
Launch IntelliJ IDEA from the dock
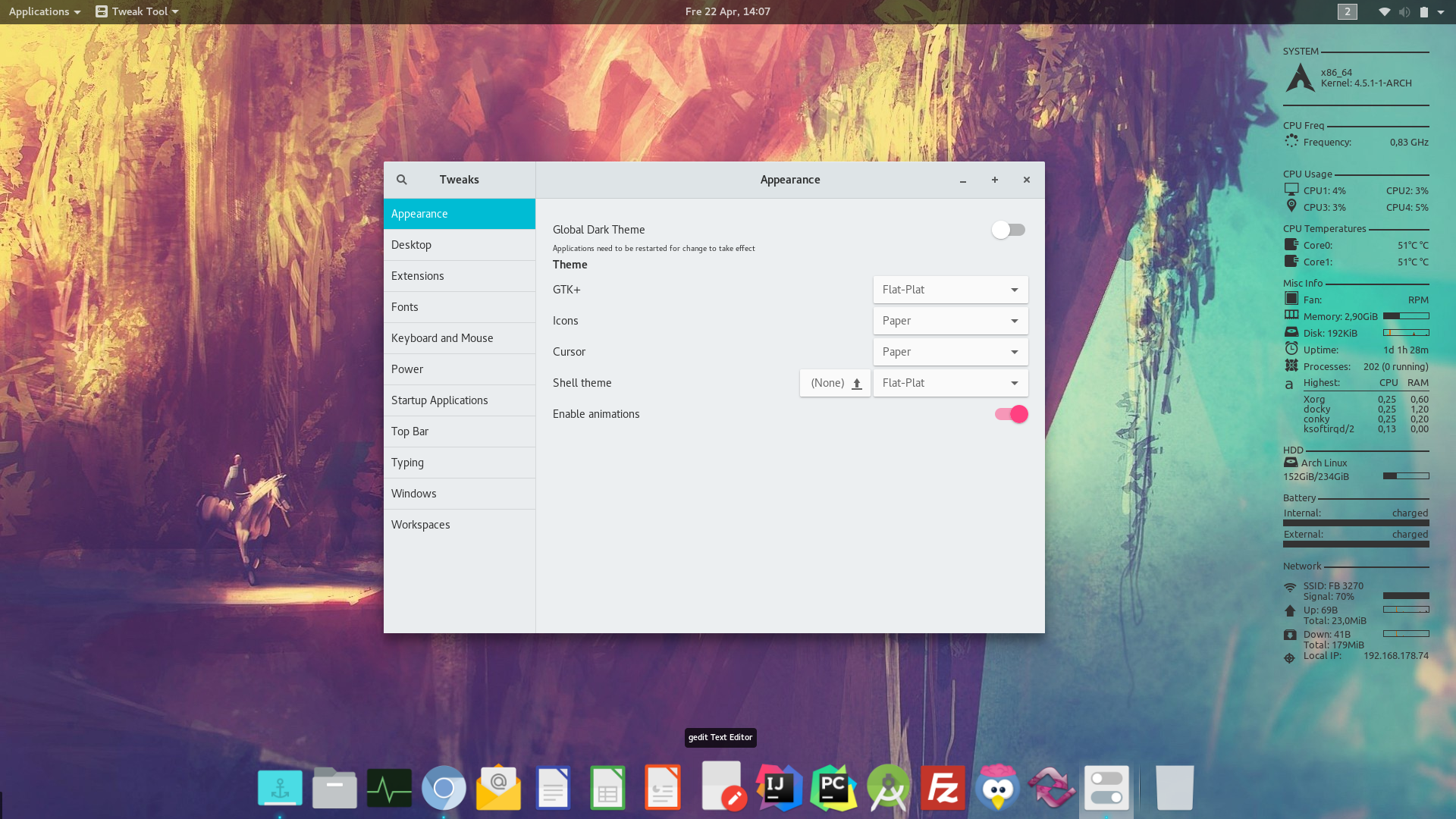pyautogui.click(x=779, y=788)
